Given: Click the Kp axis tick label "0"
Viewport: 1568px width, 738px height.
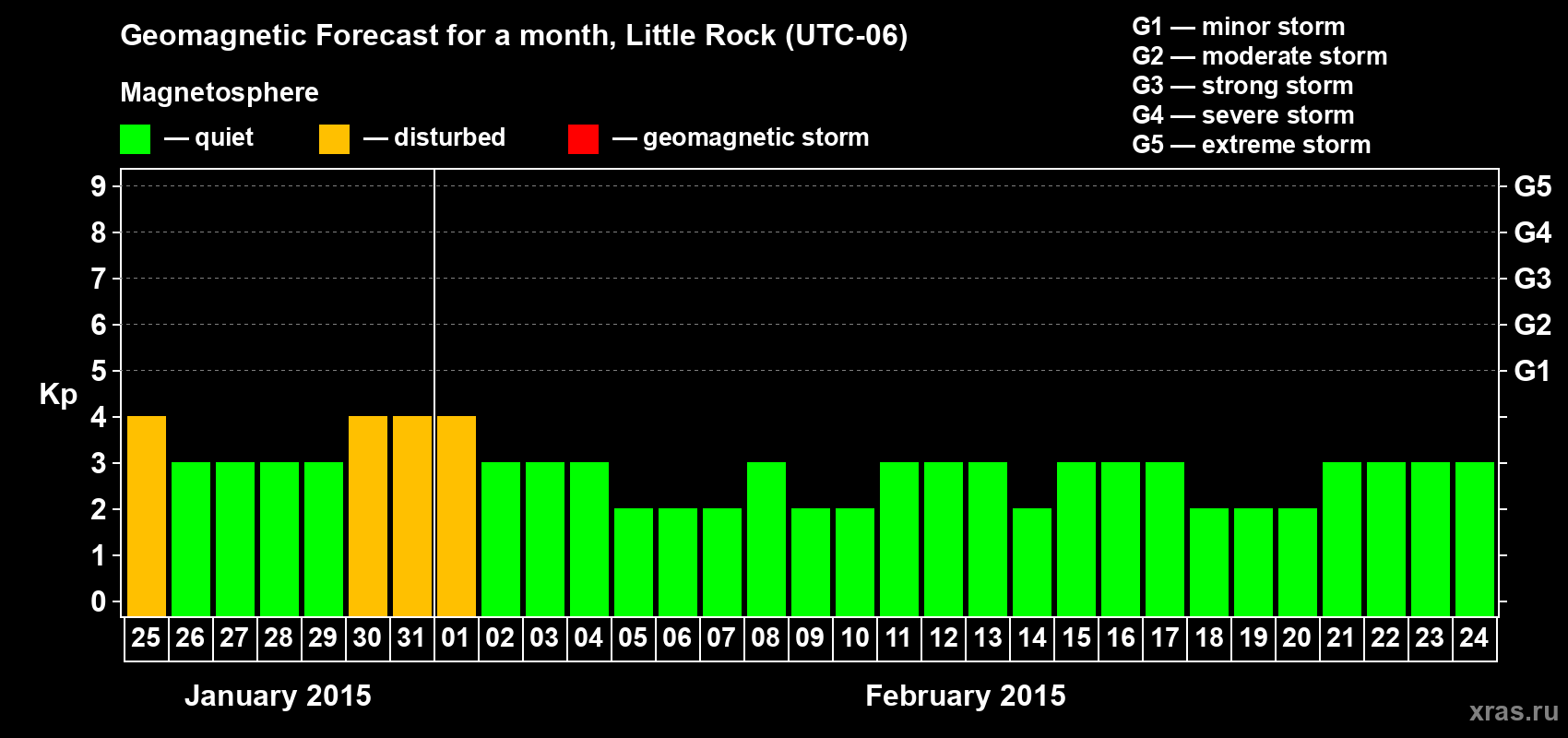Looking at the screenshot, I should point(99,601).
